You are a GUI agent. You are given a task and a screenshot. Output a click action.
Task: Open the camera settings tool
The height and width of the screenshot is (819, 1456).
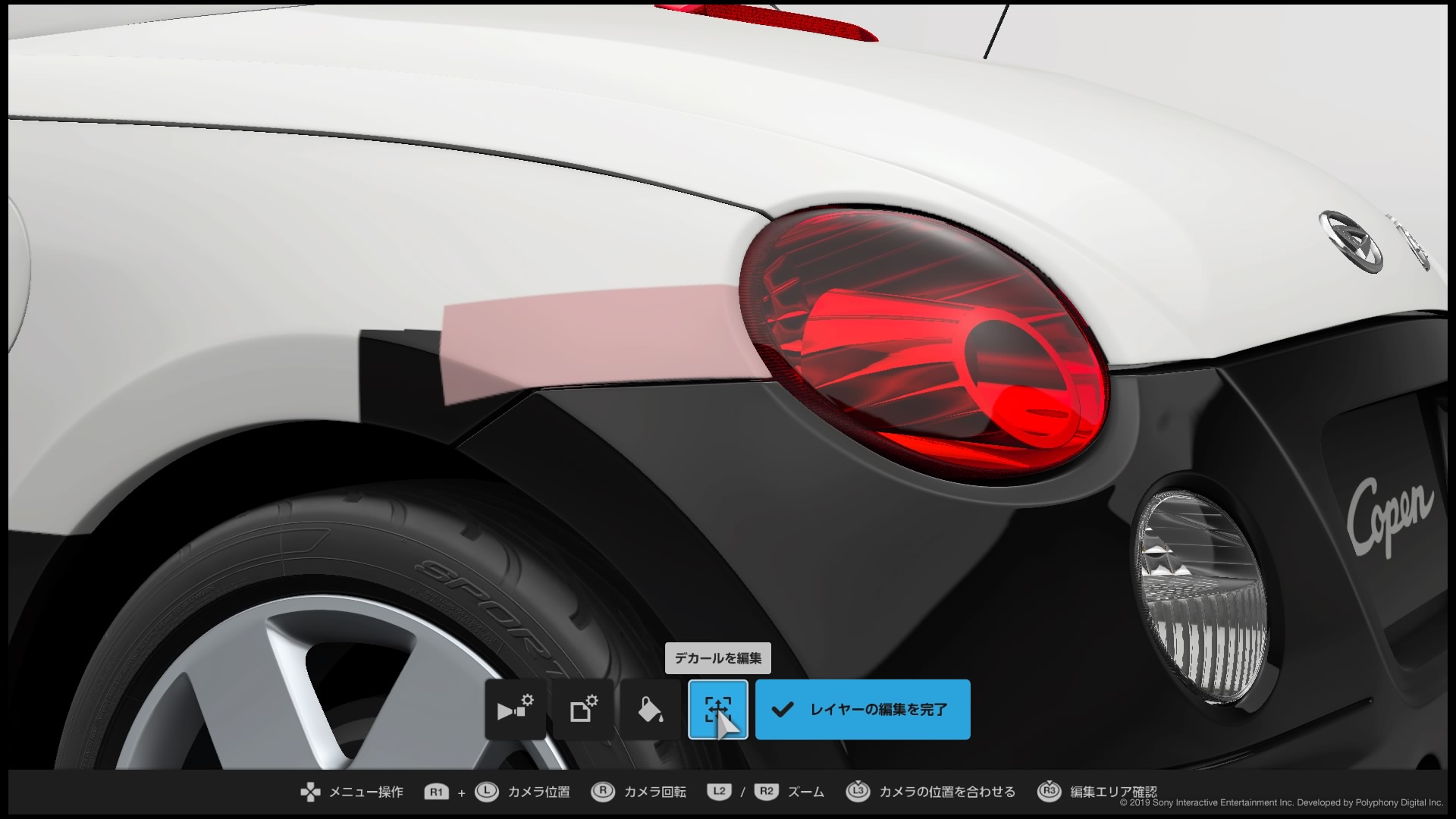[515, 710]
